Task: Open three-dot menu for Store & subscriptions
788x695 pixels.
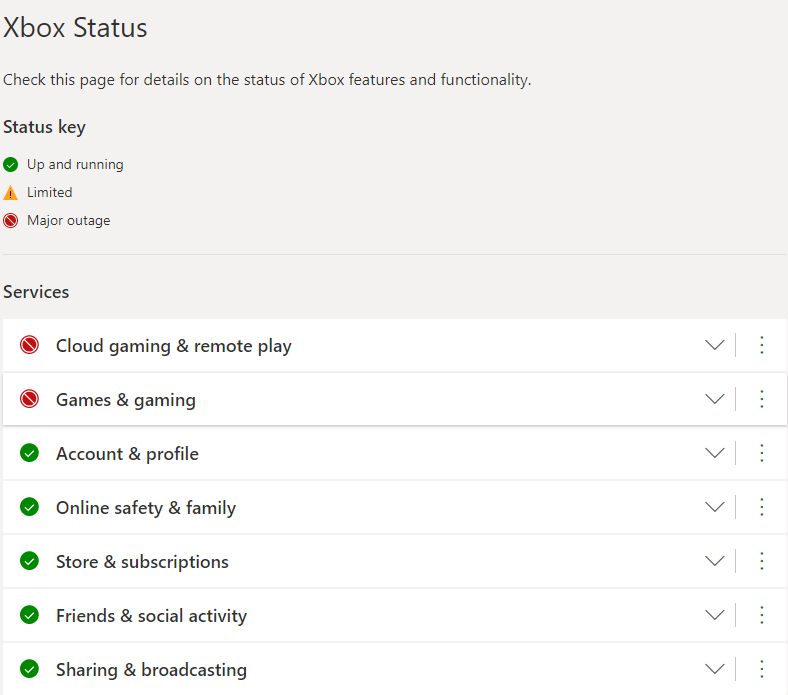Action: tap(762, 561)
